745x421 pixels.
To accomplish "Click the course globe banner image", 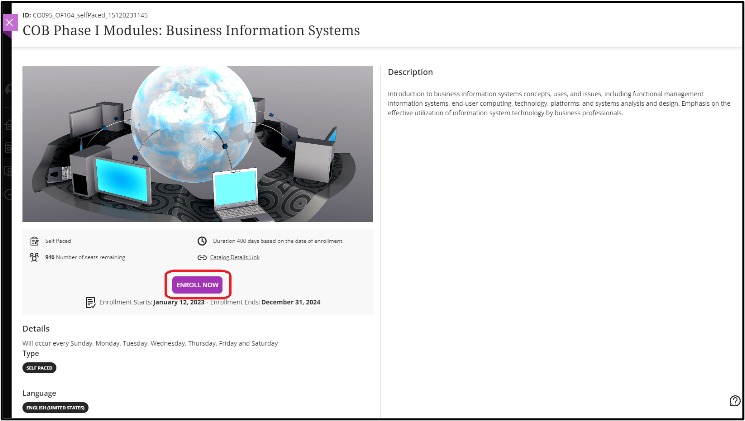I will click(x=197, y=144).
